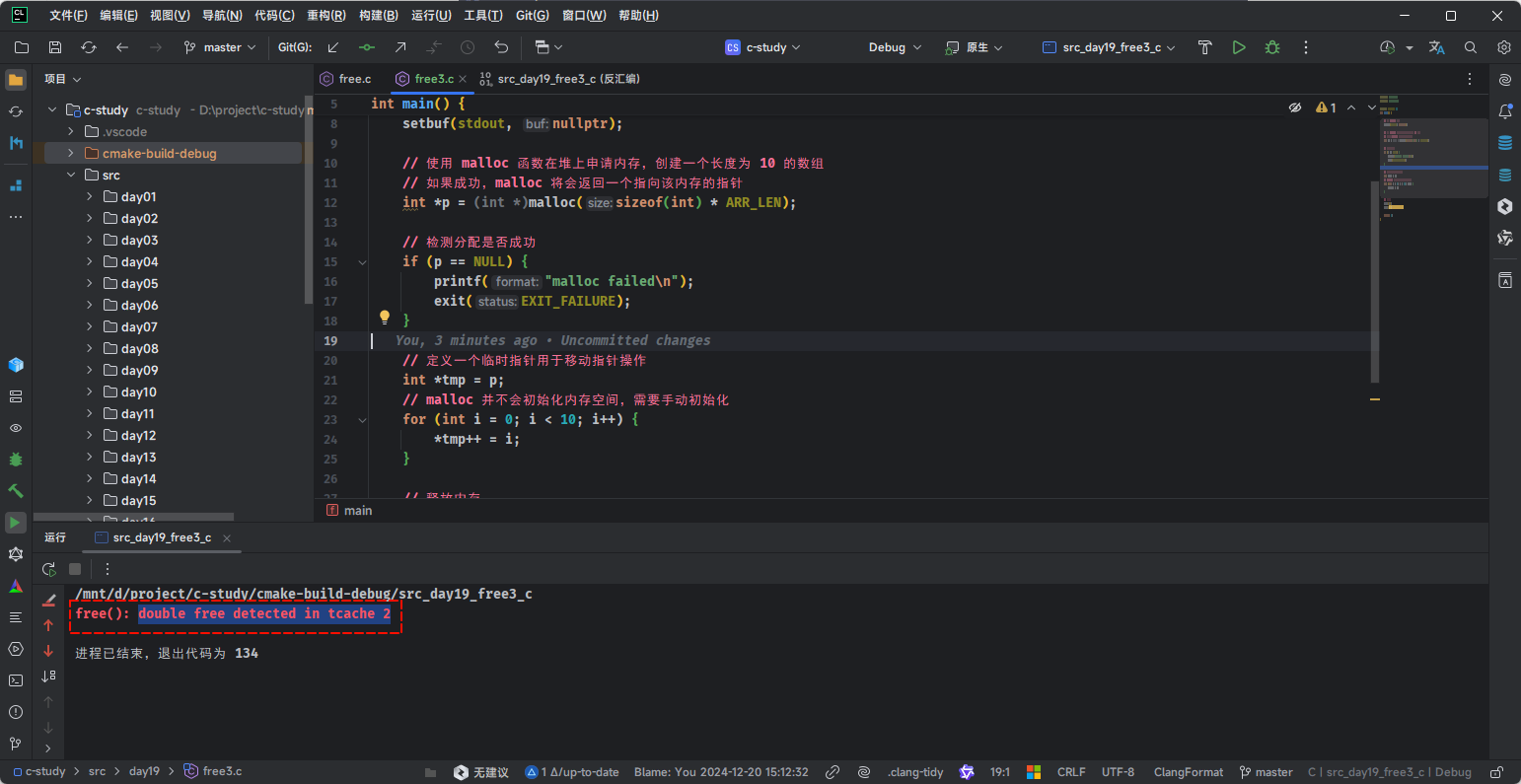This screenshot has width=1521, height=784.
Task: Open the Debug configuration dropdown
Action: tap(895, 47)
